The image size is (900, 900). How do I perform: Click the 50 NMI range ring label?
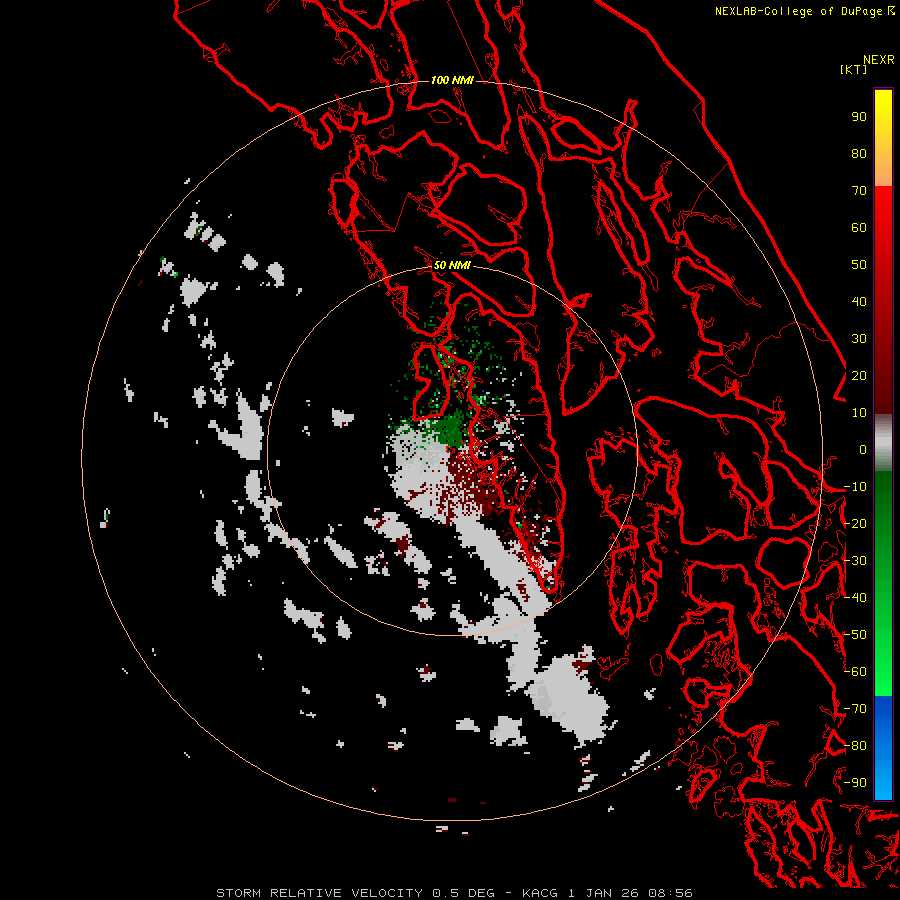[x=452, y=265]
